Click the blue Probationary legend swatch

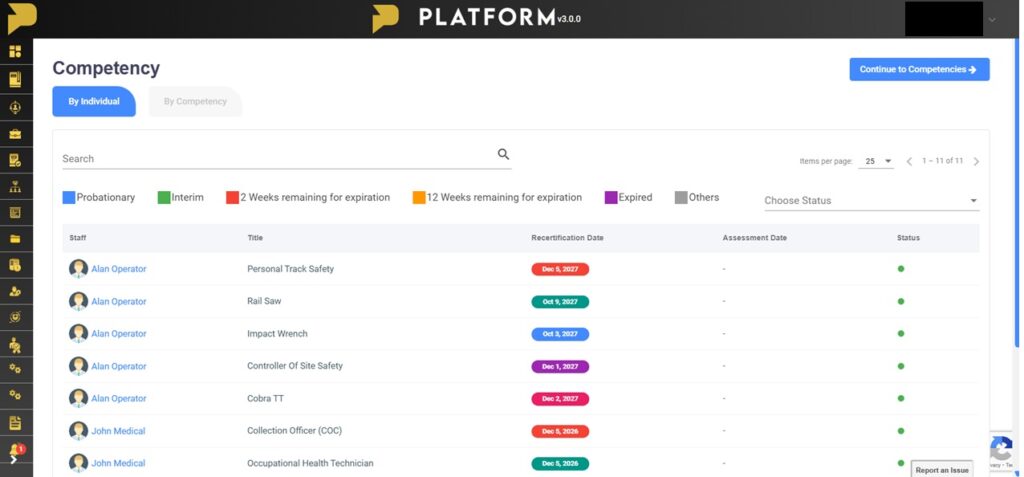[69, 198]
